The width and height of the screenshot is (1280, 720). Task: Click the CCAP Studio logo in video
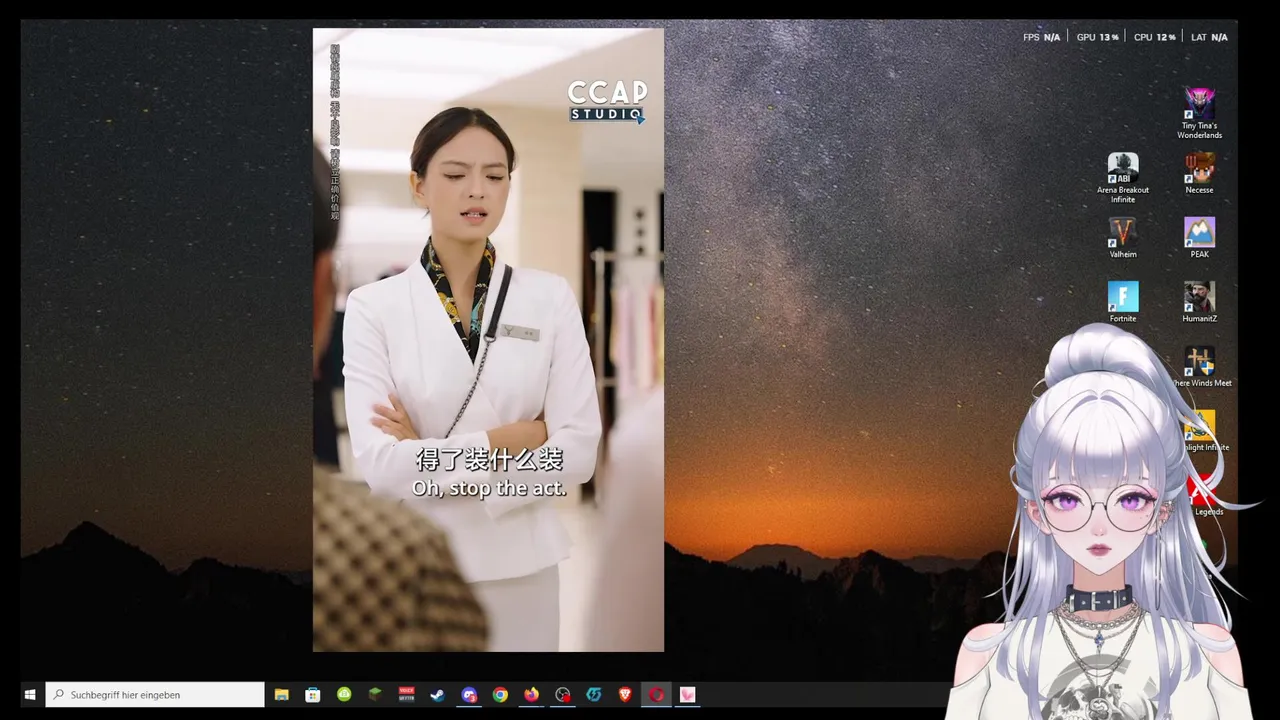tap(607, 101)
